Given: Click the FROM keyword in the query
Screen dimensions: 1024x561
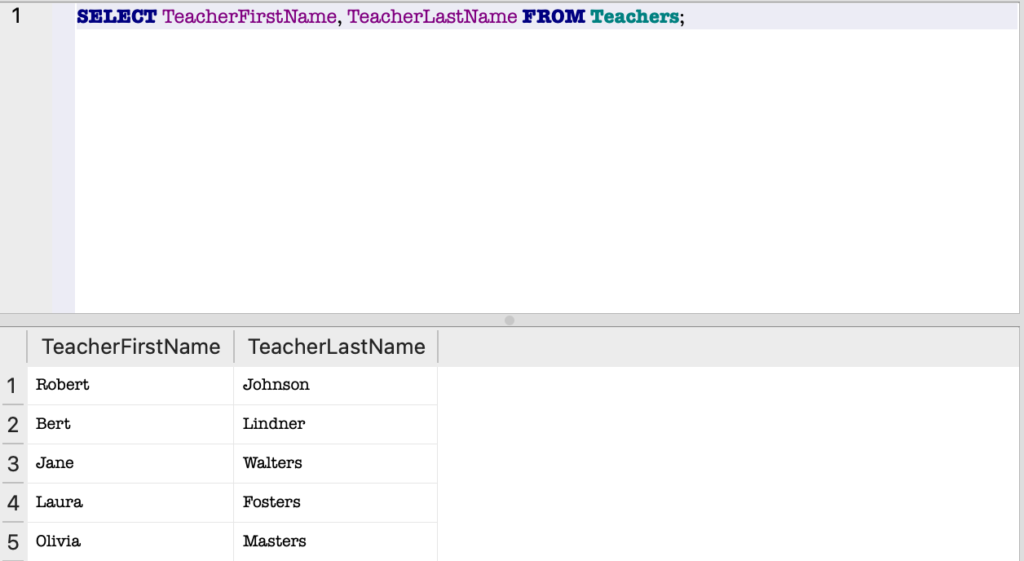Looking at the screenshot, I should coord(553,18).
